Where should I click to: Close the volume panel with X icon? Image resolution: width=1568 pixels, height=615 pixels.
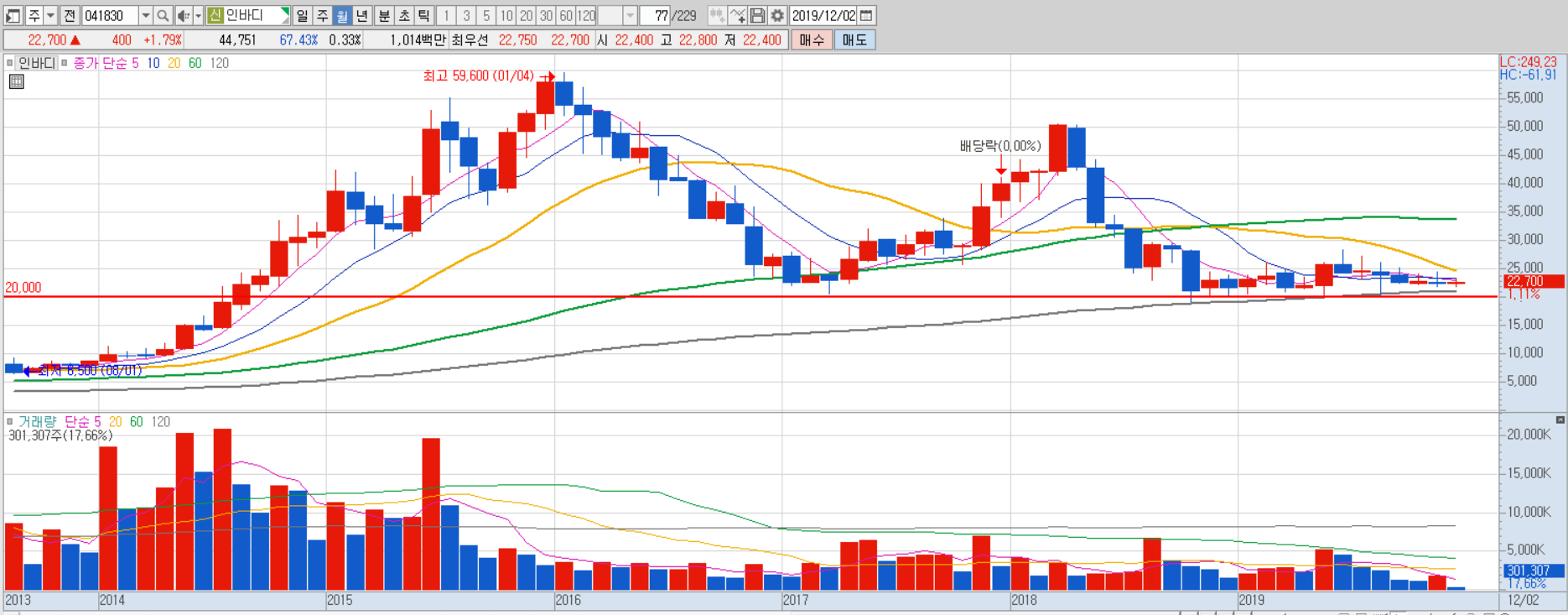(1560, 420)
